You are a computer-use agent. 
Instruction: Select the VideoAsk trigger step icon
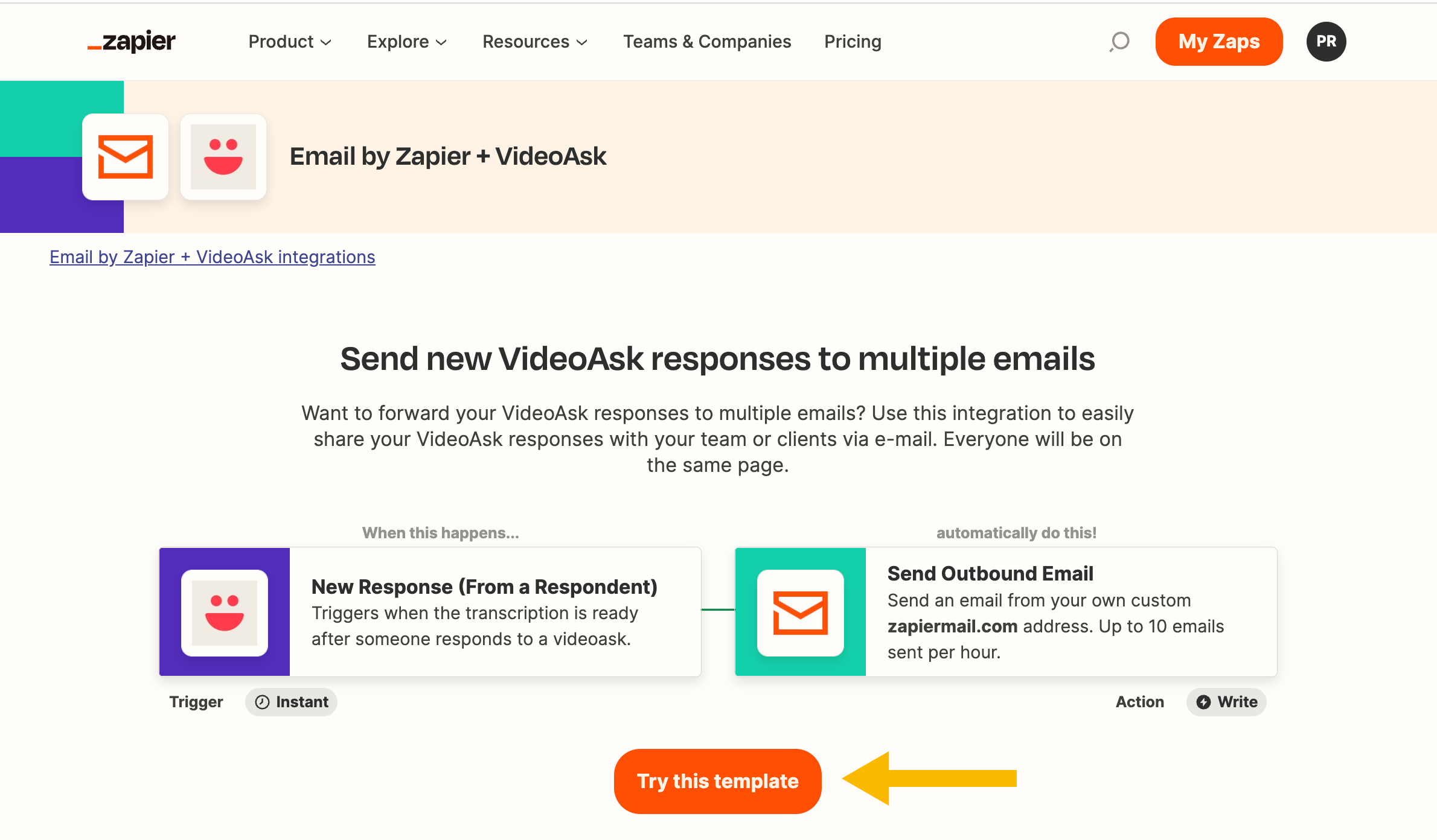click(225, 612)
